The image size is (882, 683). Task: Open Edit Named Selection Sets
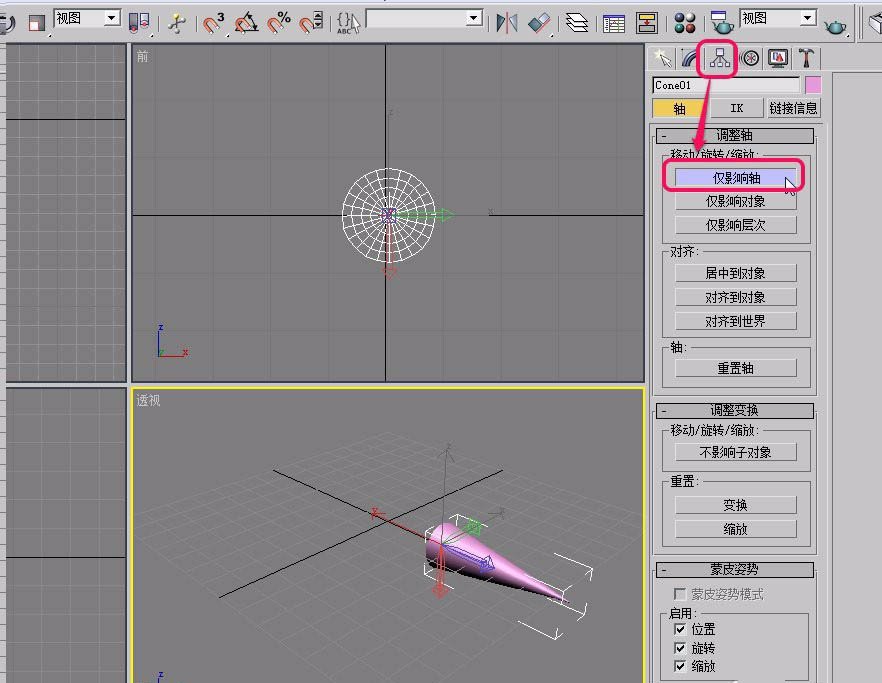coord(348,23)
